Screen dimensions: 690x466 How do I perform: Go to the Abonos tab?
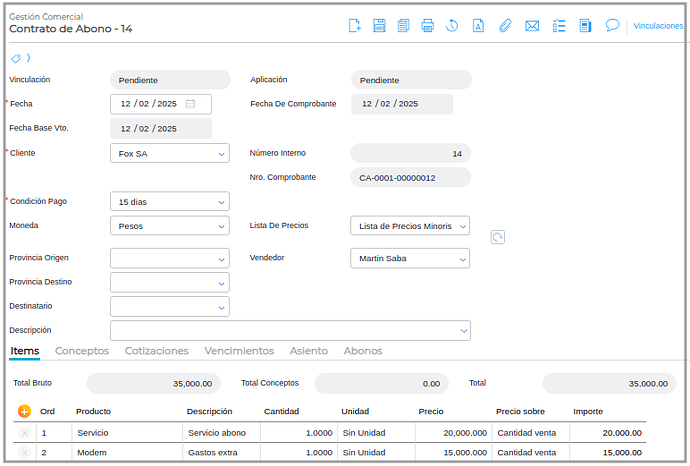(362, 351)
